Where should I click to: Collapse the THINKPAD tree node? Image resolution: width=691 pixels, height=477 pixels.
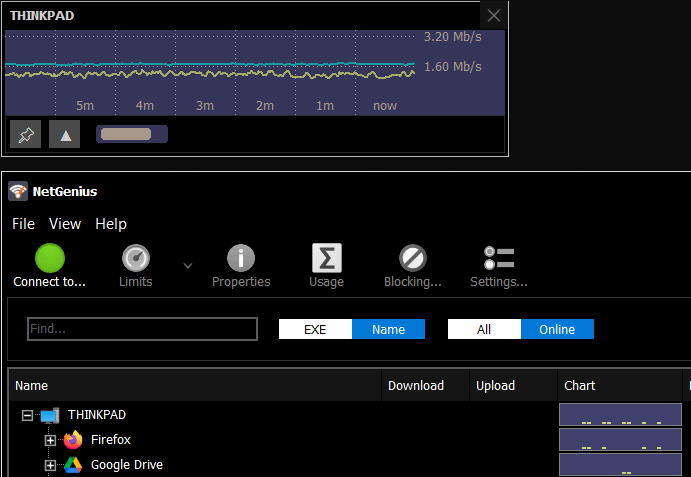click(x=27, y=415)
